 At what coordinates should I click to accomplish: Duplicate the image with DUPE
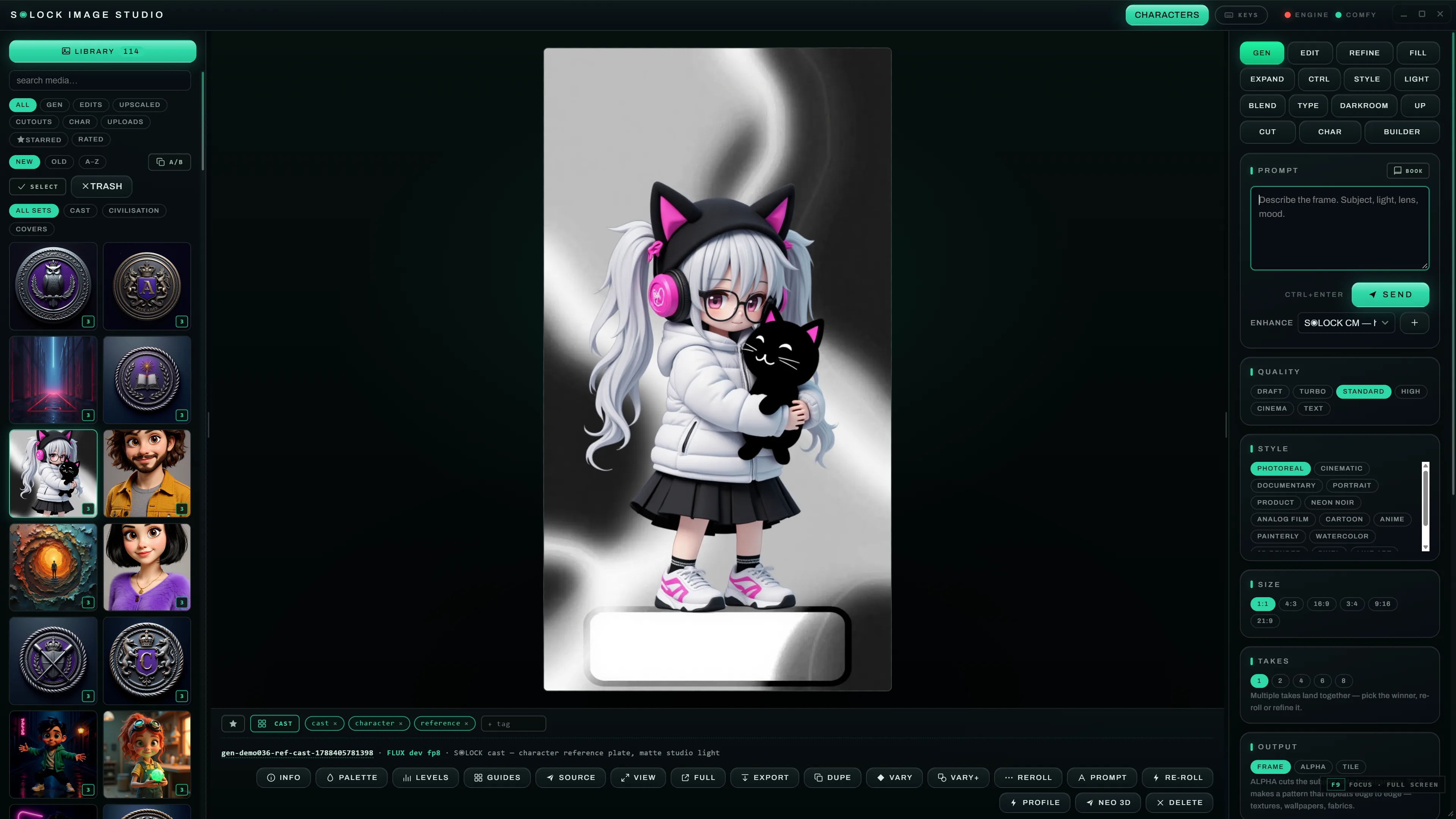(832, 778)
